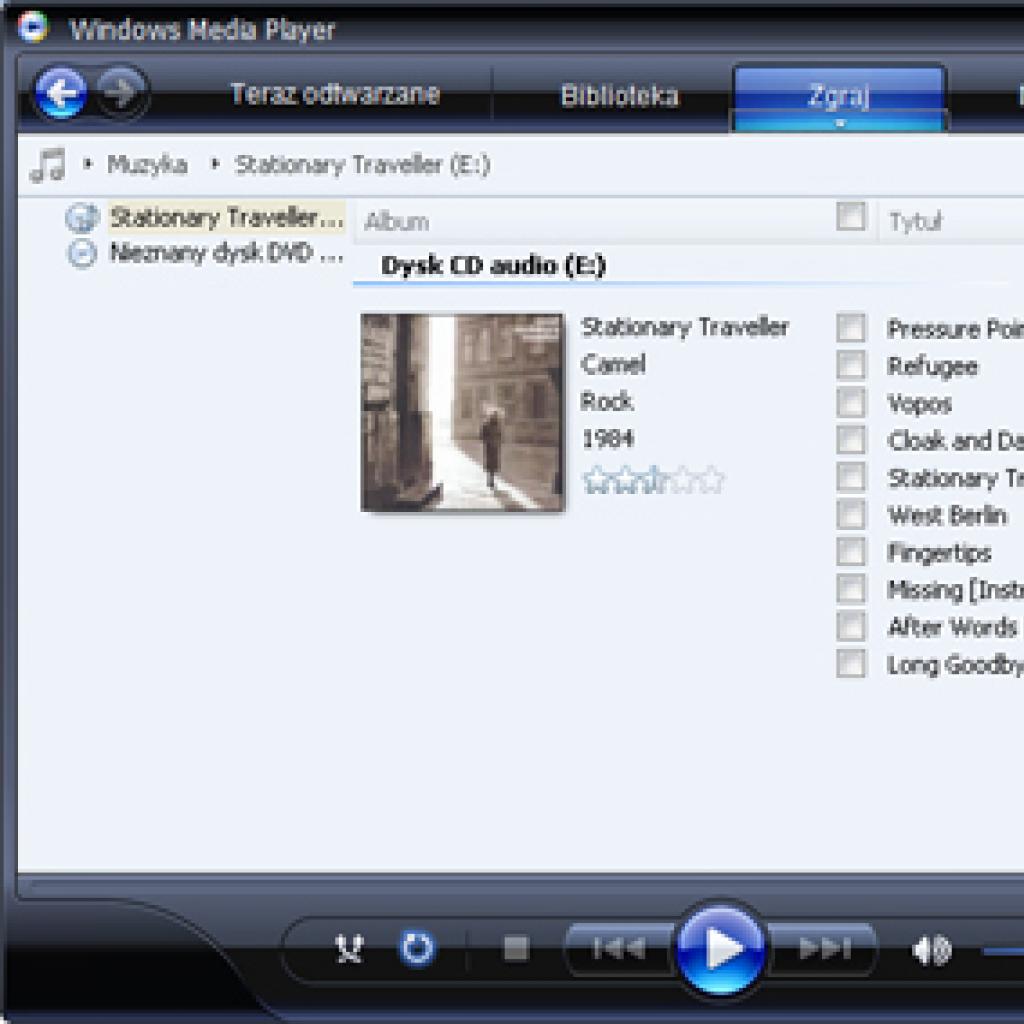Open the Zgraj tab dropdown arrow

pyautogui.click(x=840, y=122)
